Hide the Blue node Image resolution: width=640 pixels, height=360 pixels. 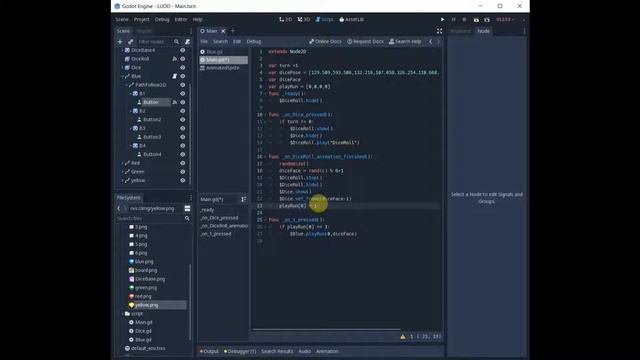point(183,76)
